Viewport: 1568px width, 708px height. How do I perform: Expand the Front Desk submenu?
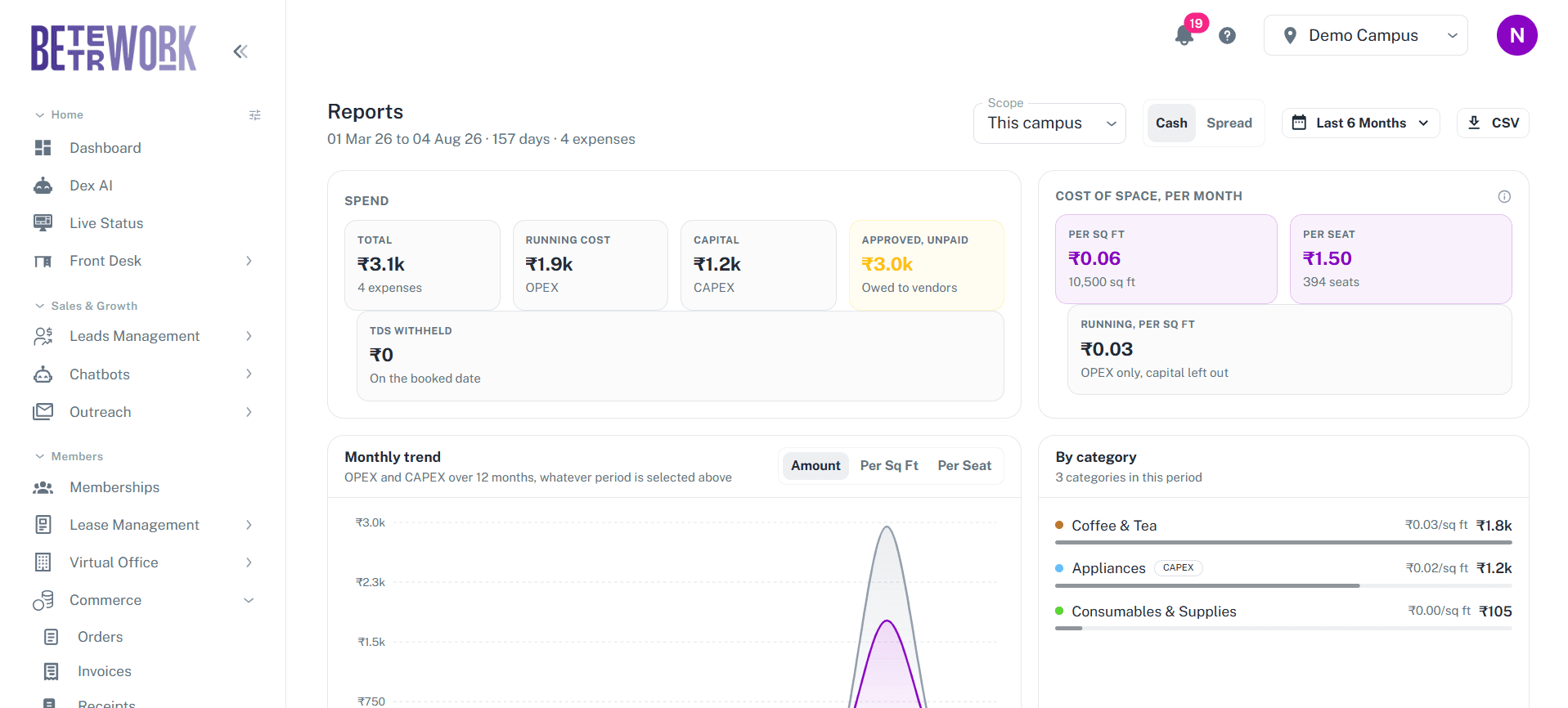click(249, 261)
